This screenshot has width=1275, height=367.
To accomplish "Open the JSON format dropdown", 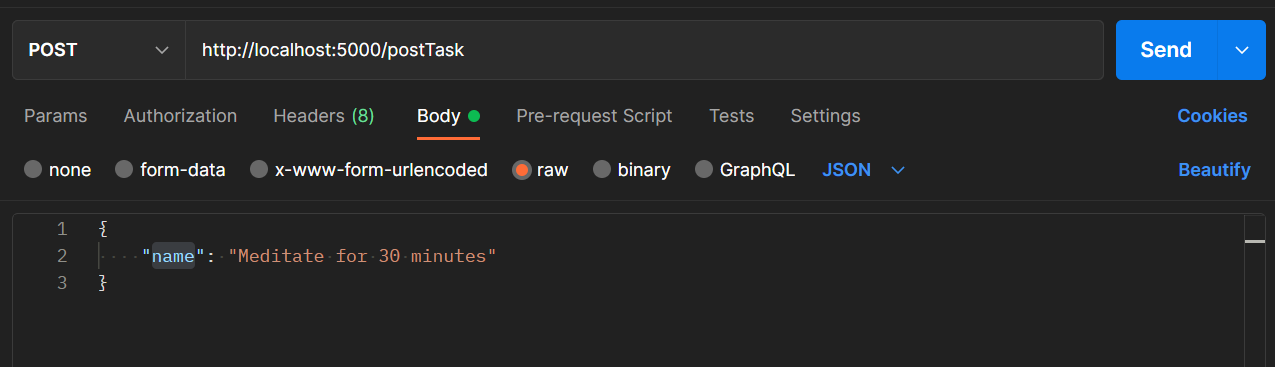I will point(863,170).
